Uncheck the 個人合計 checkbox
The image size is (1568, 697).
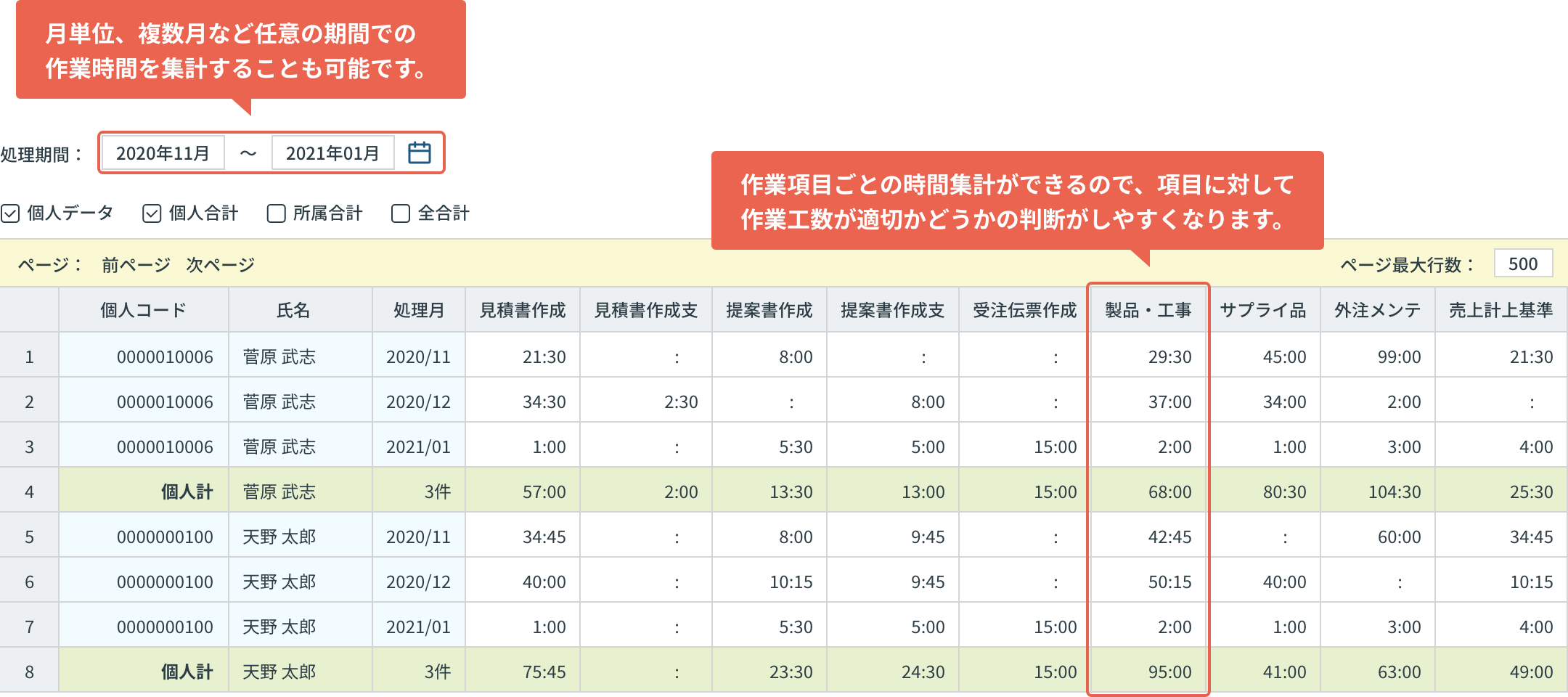152,213
